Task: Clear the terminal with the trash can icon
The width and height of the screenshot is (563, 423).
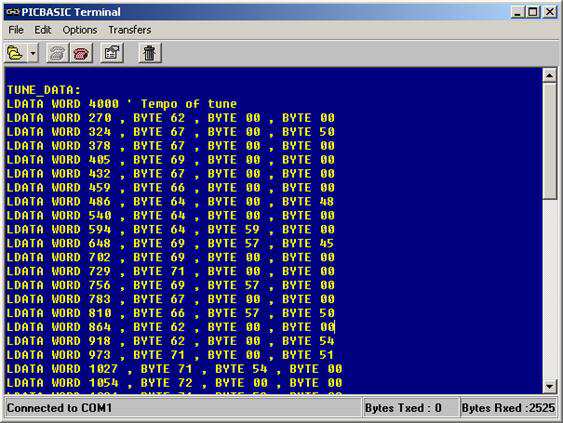Action: coord(150,53)
